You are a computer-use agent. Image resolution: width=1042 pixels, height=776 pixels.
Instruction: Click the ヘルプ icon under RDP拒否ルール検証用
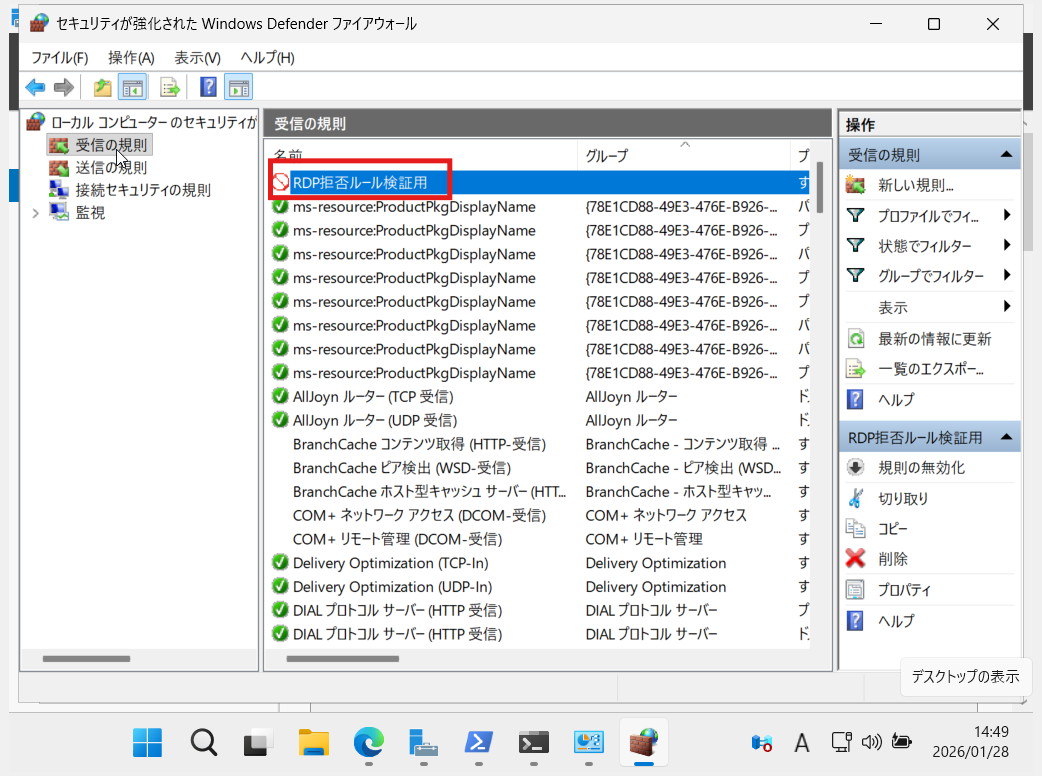tap(856, 621)
